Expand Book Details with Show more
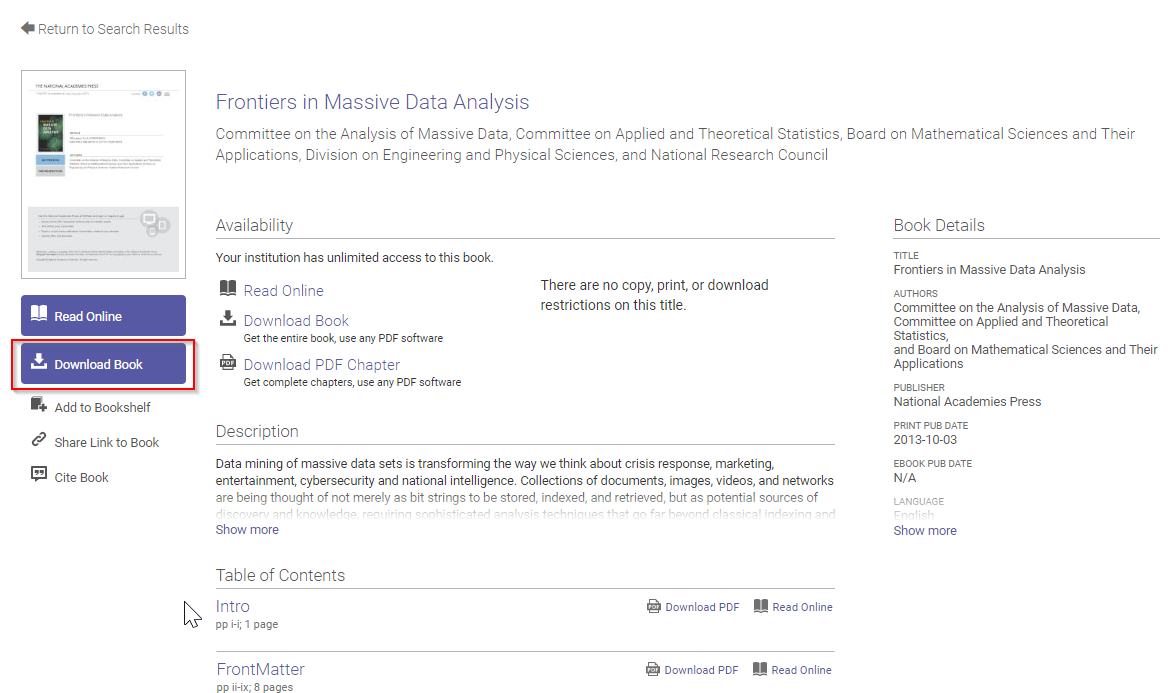This screenshot has height=693, width=1171. [x=925, y=530]
